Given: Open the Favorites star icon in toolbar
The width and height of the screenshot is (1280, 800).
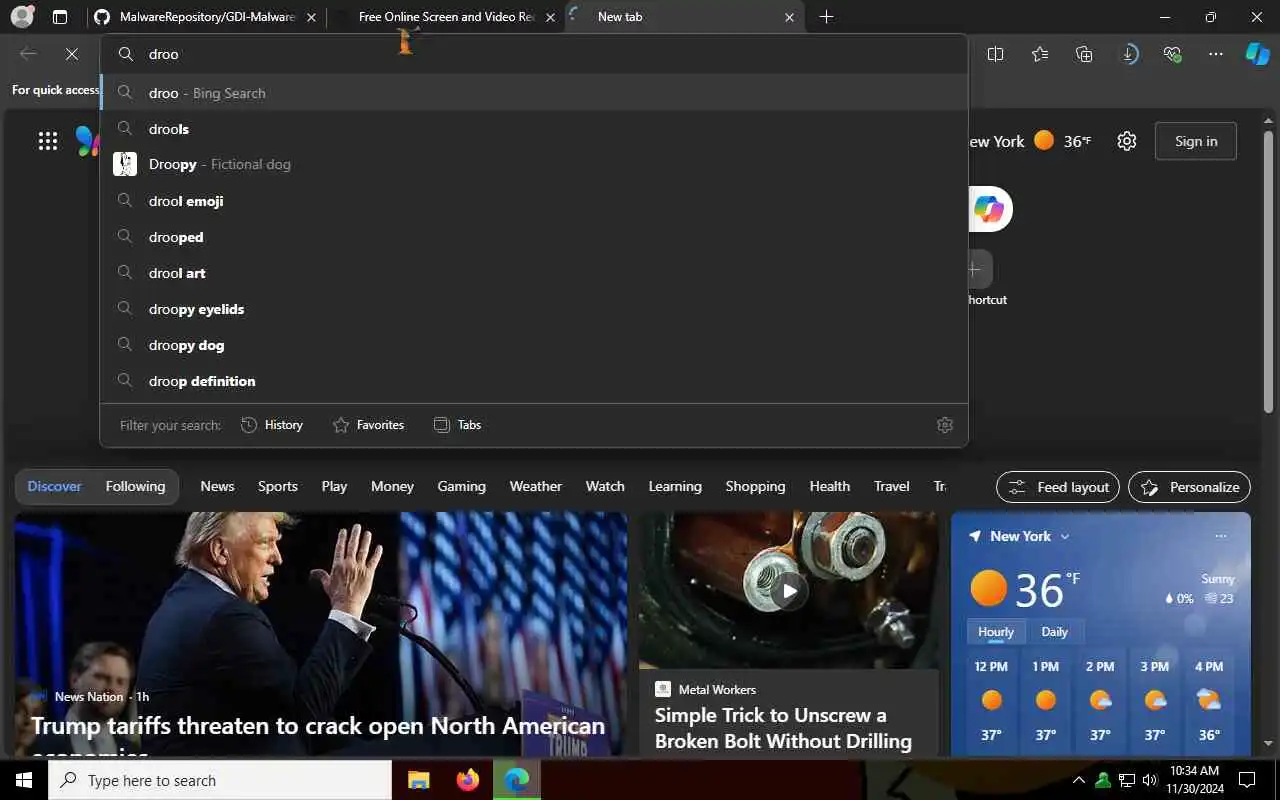Looking at the screenshot, I should [1040, 54].
